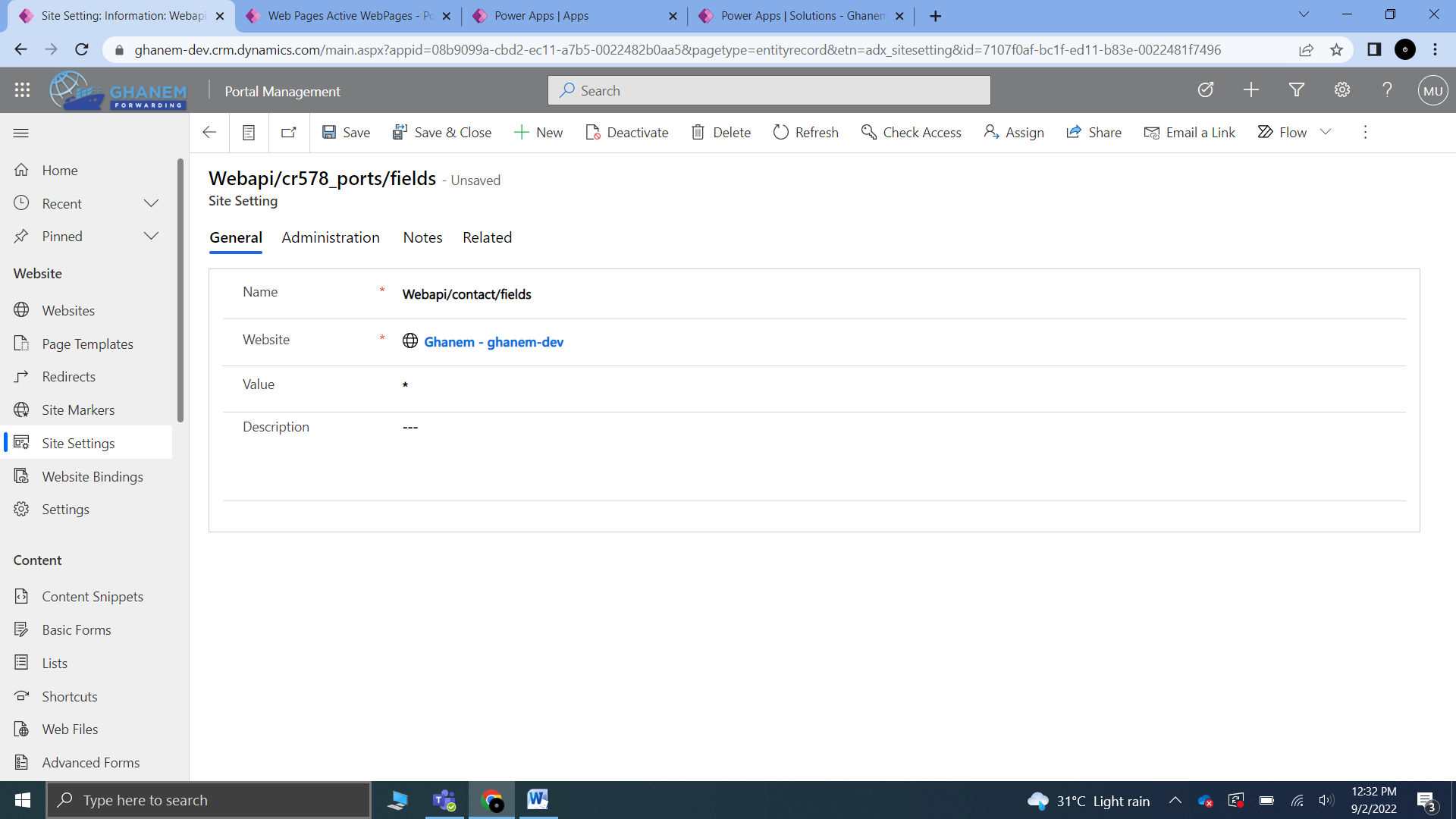The image size is (1456, 819).
Task: Click the task flow assistant icon
Action: tap(1206, 90)
